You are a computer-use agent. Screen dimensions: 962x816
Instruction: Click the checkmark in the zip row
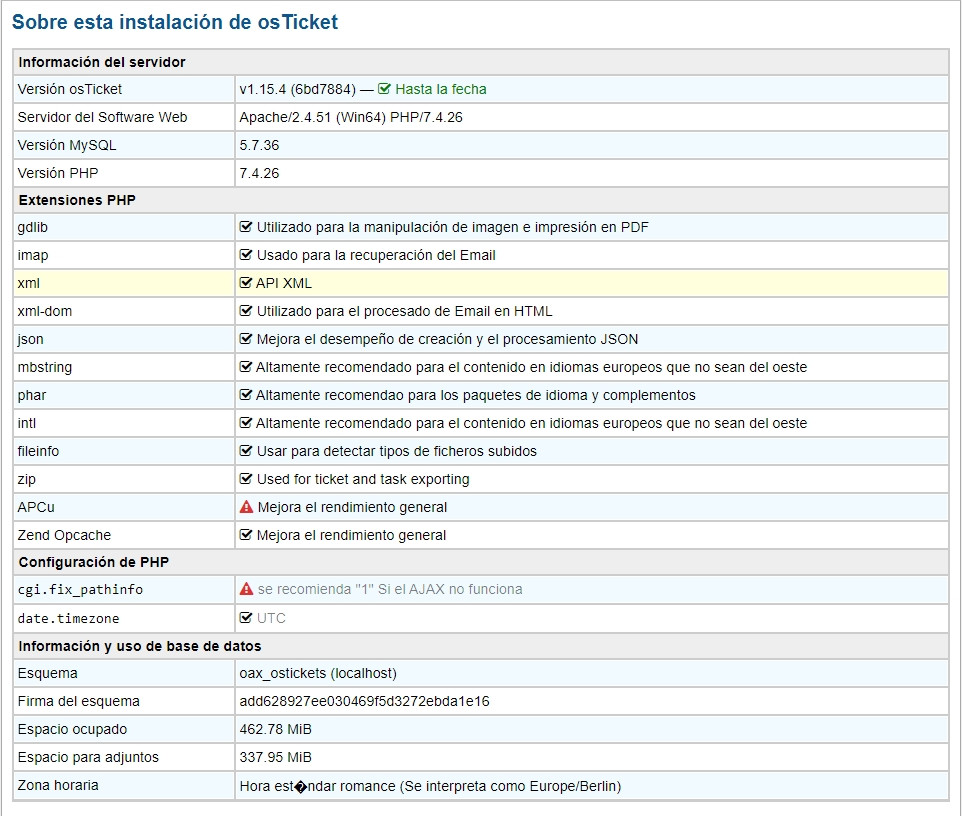[245, 479]
